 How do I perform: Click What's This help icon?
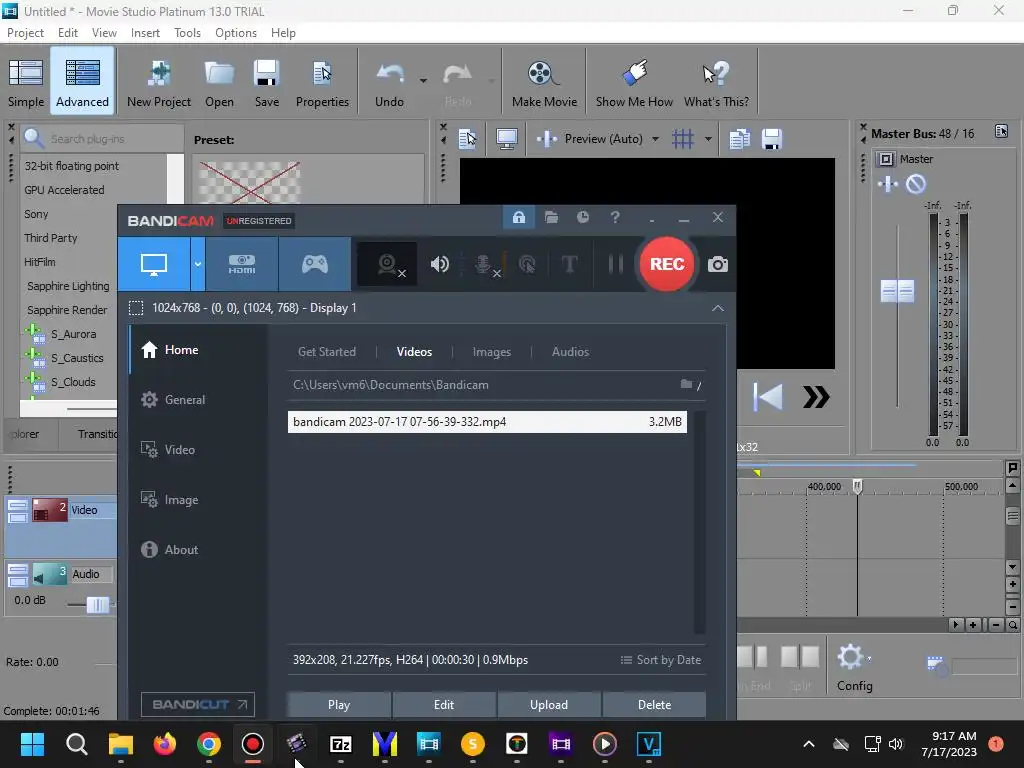click(716, 82)
